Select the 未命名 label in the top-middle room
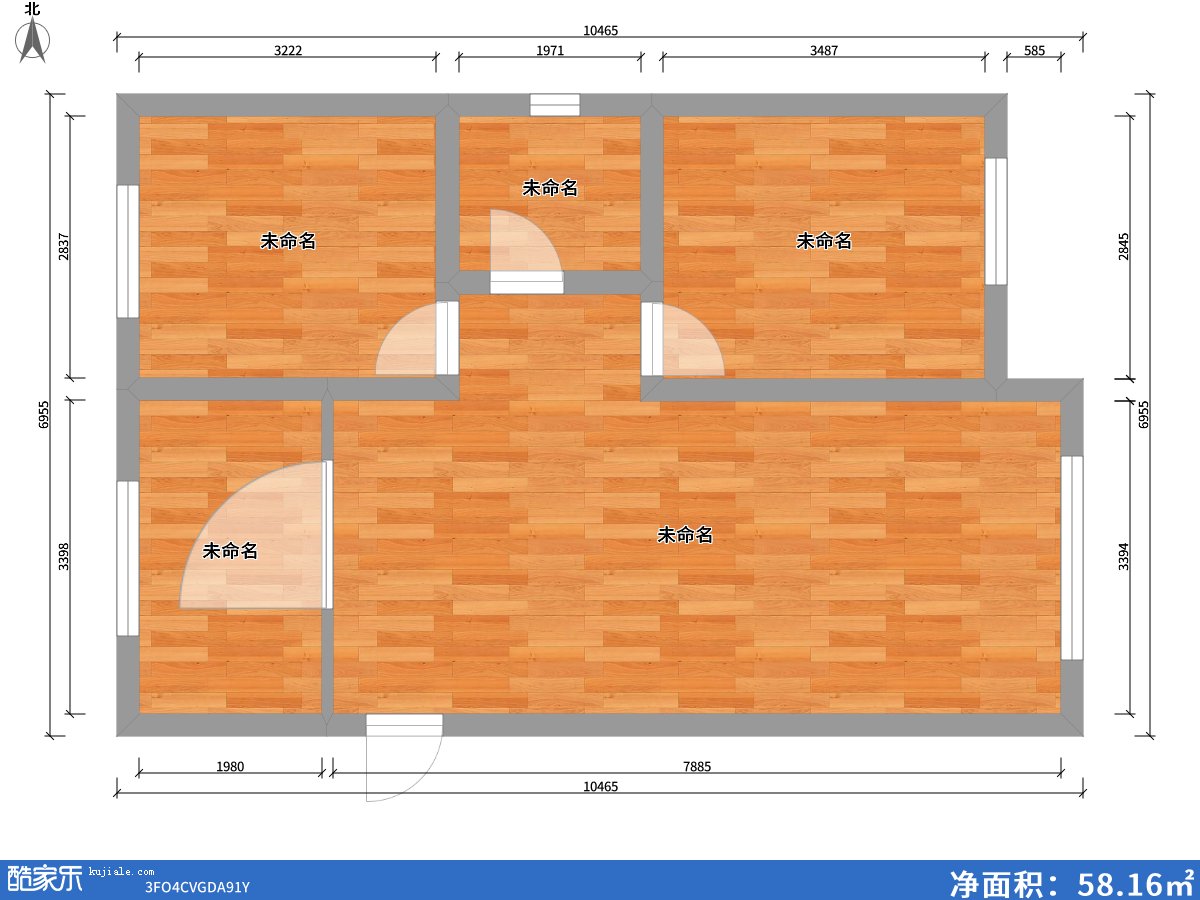 click(550, 188)
